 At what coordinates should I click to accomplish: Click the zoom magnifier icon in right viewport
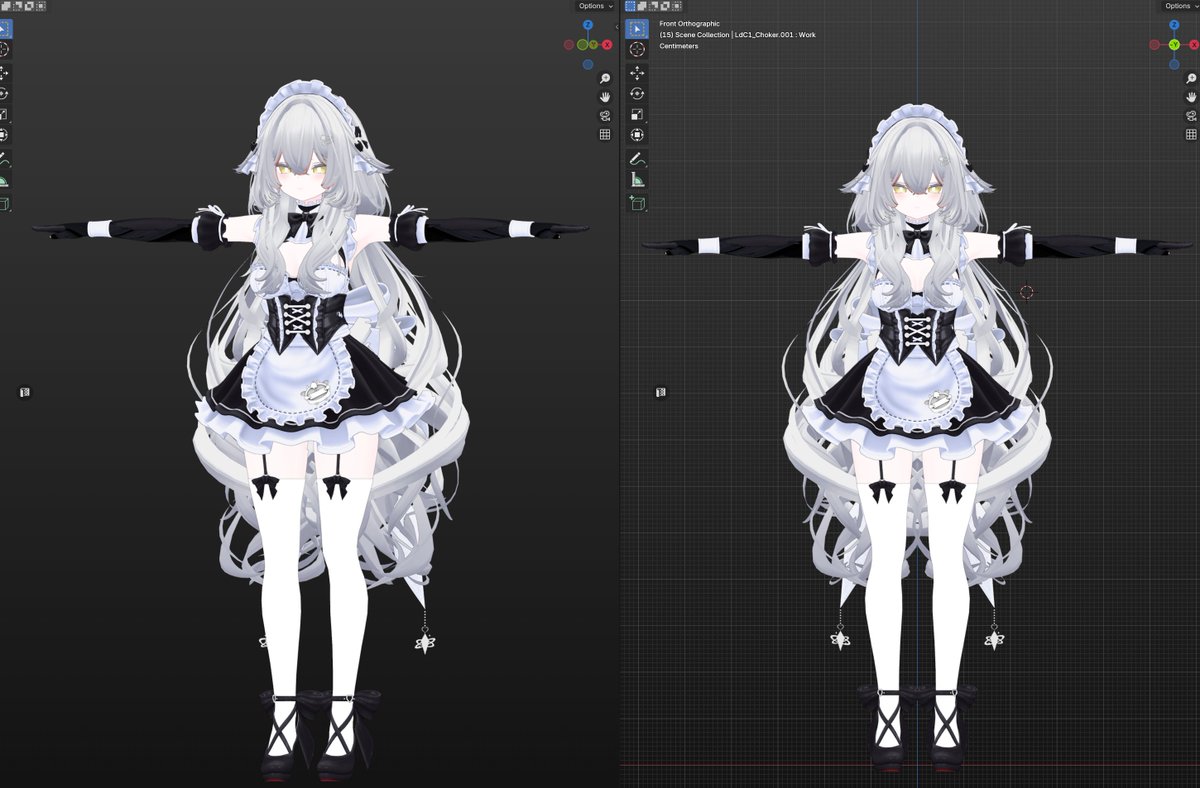click(x=1191, y=78)
